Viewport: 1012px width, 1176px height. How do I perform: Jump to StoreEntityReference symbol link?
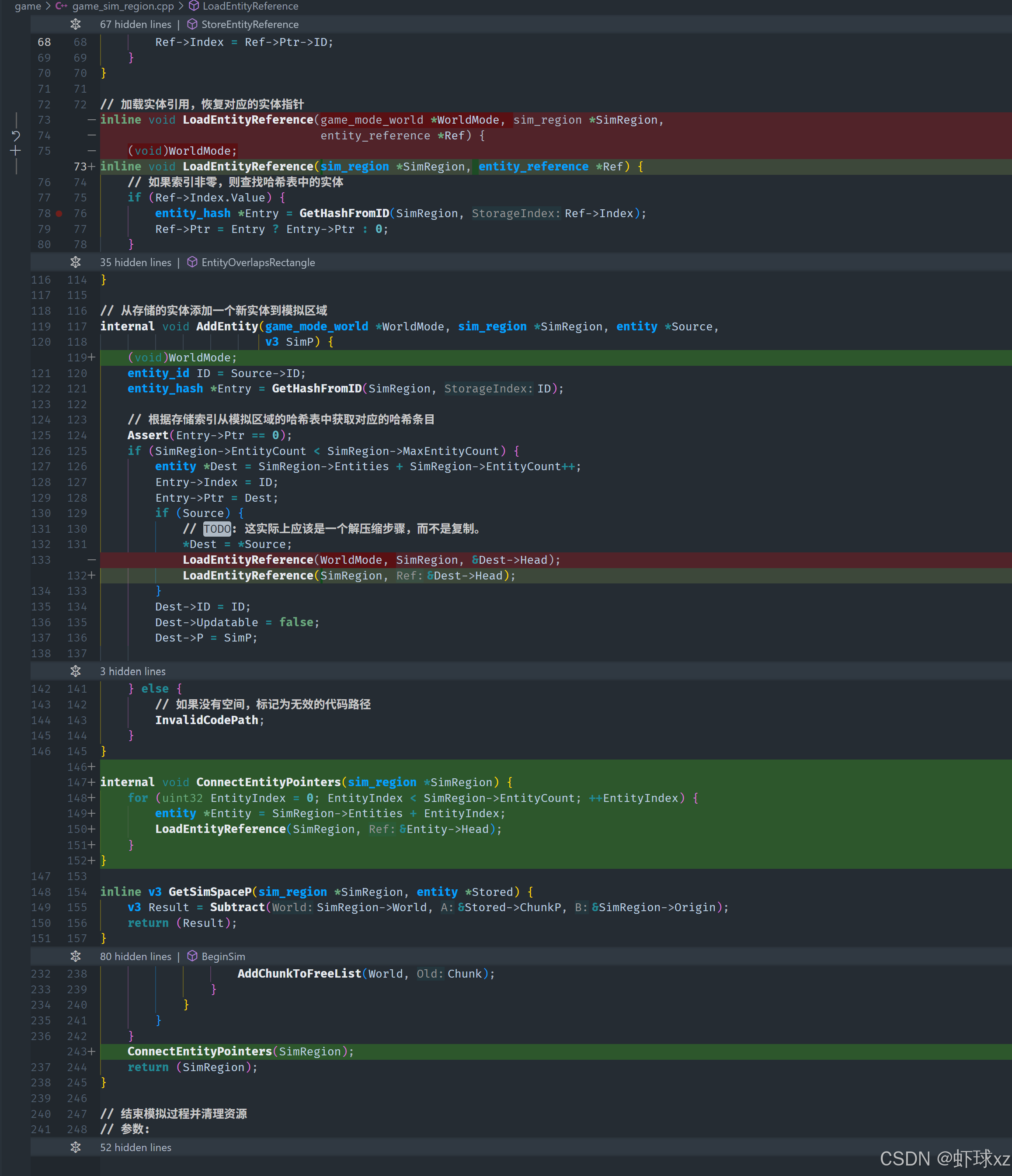[250, 24]
